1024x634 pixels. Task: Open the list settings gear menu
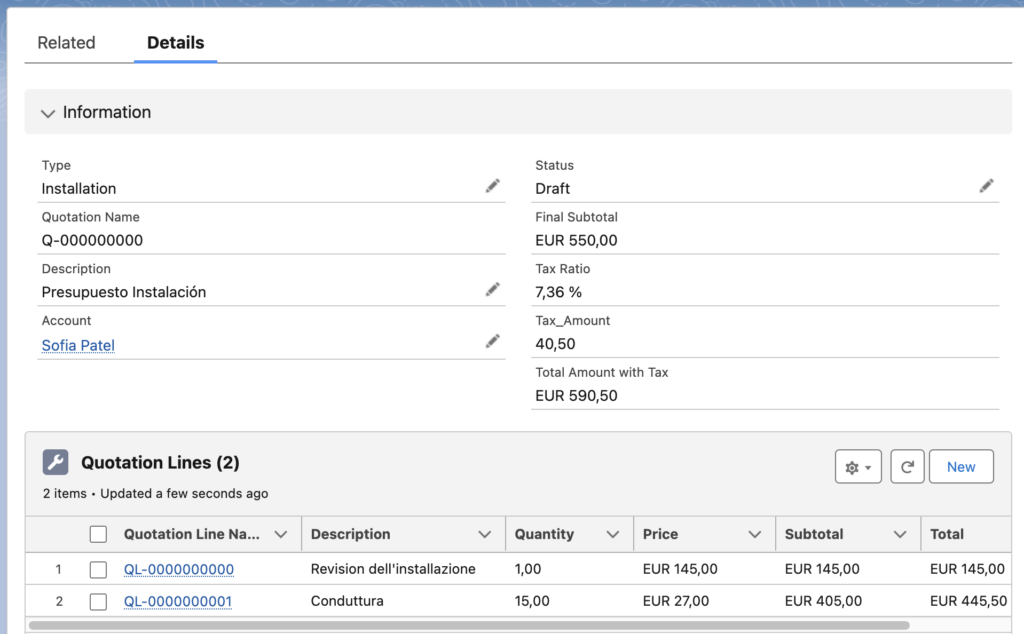[858, 467]
